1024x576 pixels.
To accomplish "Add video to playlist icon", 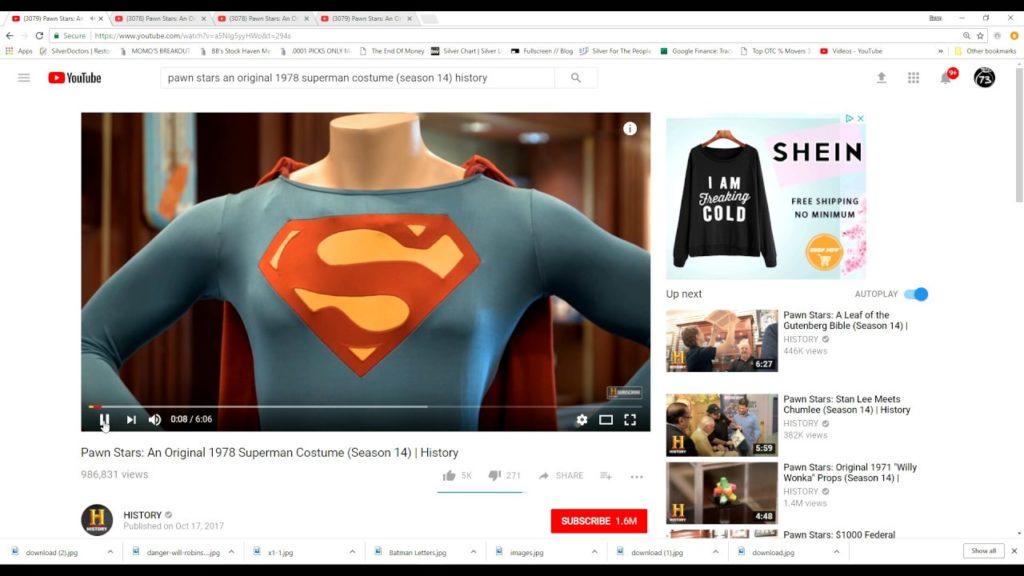I will (605, 475).
